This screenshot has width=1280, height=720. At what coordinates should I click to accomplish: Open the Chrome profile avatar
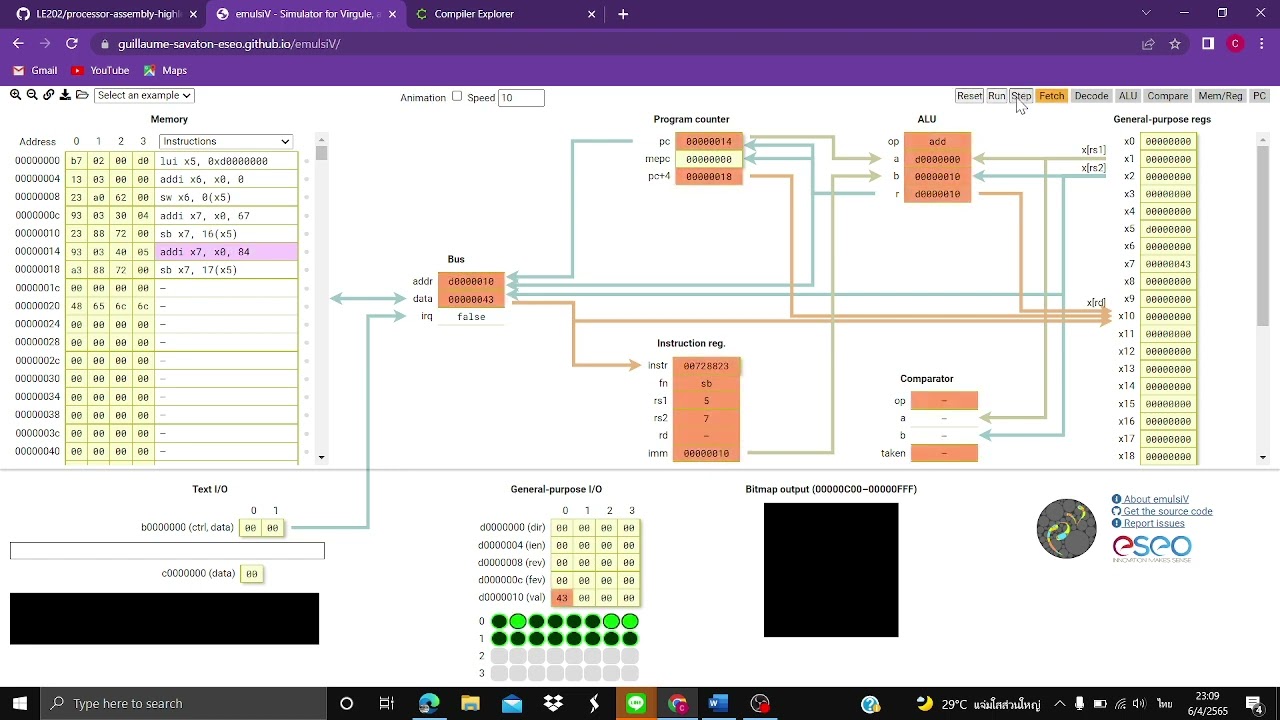1236,44
